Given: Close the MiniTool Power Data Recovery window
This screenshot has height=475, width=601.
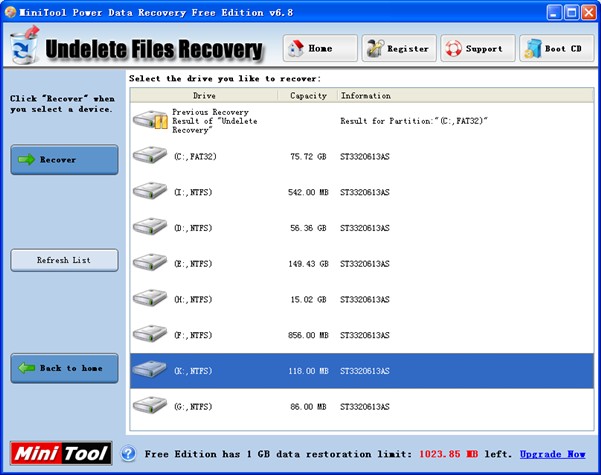Looking at the screenshot, I should click(589, 12).
